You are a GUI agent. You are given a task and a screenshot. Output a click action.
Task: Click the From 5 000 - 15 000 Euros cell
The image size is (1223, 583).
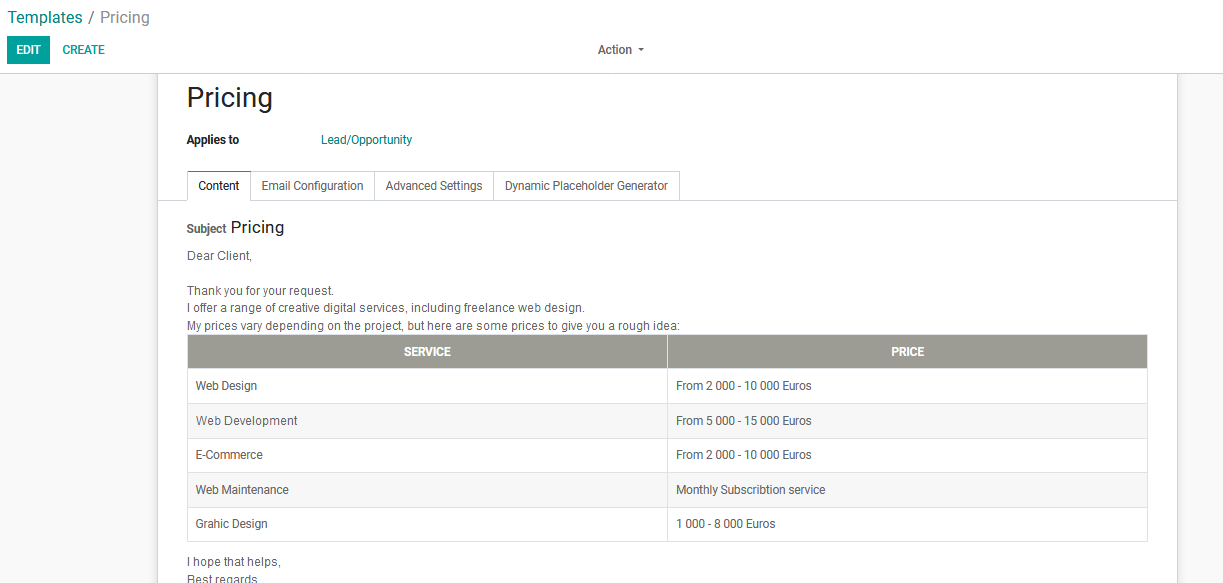click(x=743, y=421)
